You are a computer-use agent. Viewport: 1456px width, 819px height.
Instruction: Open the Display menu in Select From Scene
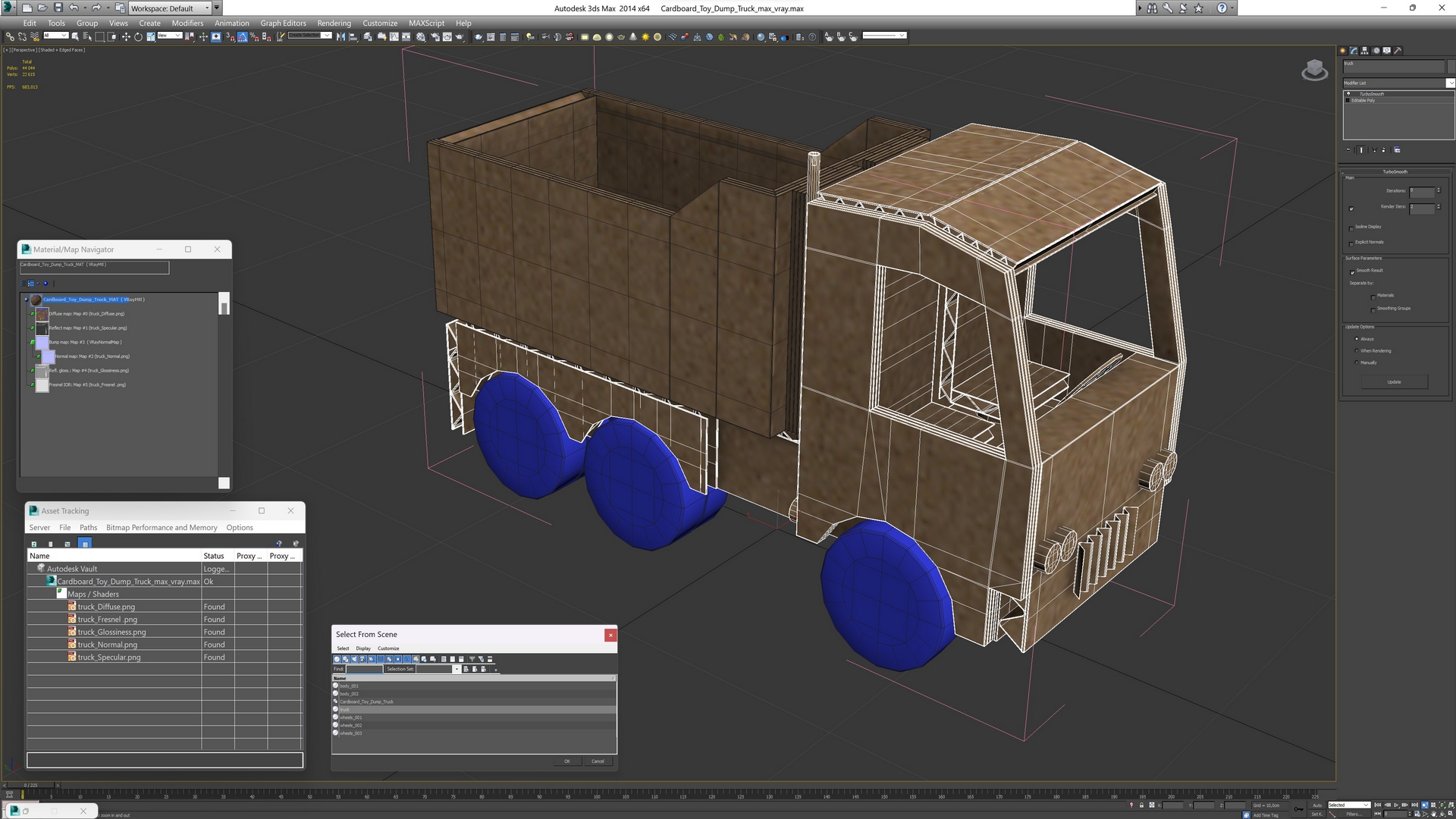(x=363, y=649)
